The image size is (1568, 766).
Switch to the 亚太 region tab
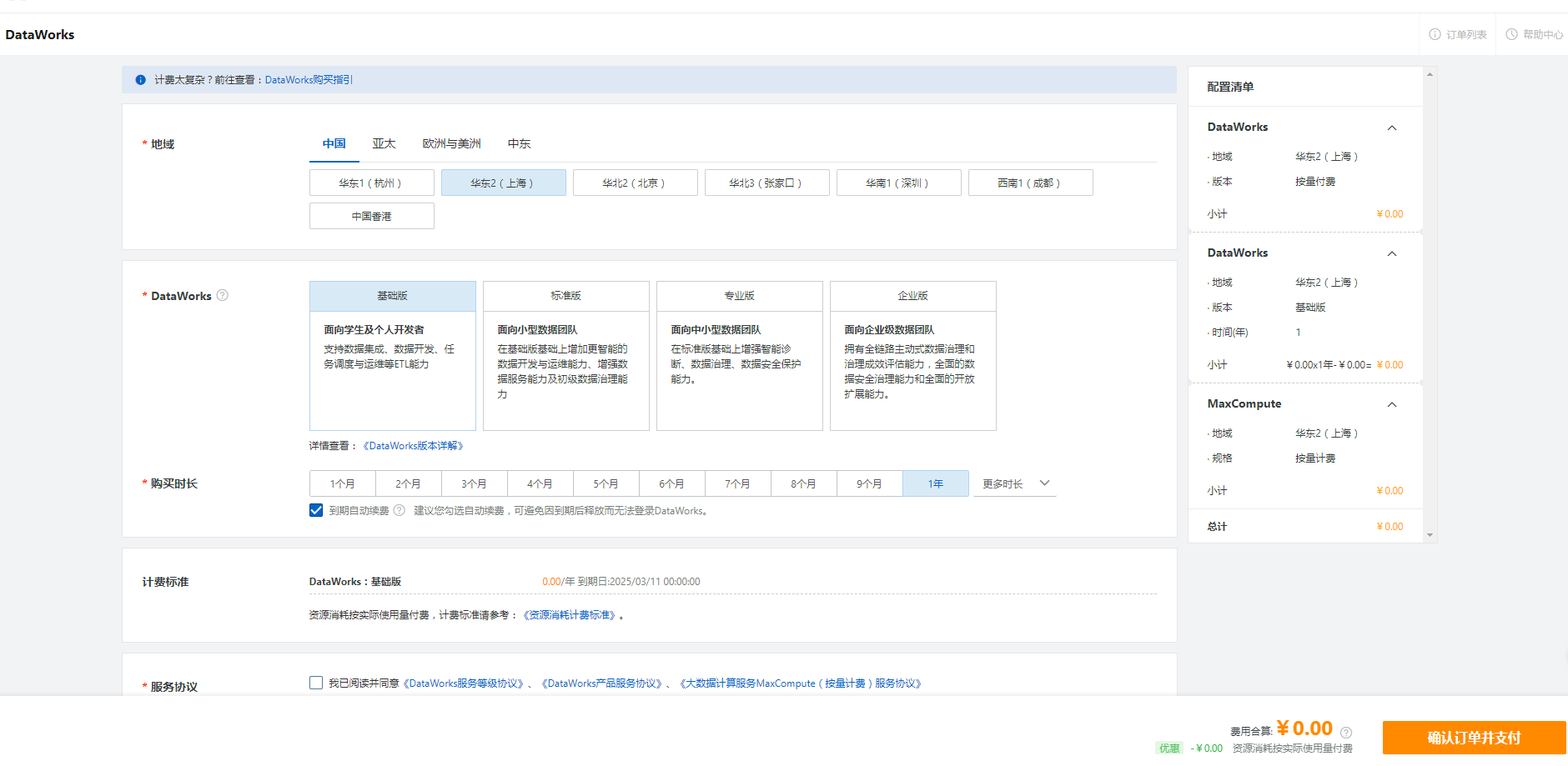pyautogui.click(x=384, y=143)
